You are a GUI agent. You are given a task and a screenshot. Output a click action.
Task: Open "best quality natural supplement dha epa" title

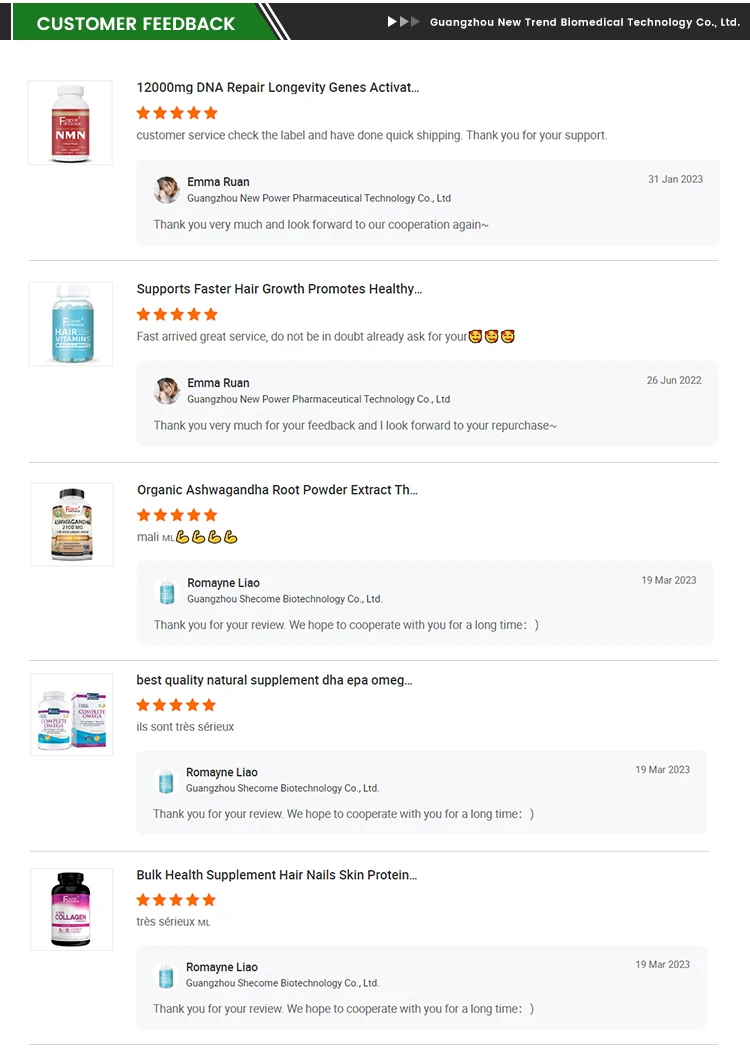tap(274, 680)
